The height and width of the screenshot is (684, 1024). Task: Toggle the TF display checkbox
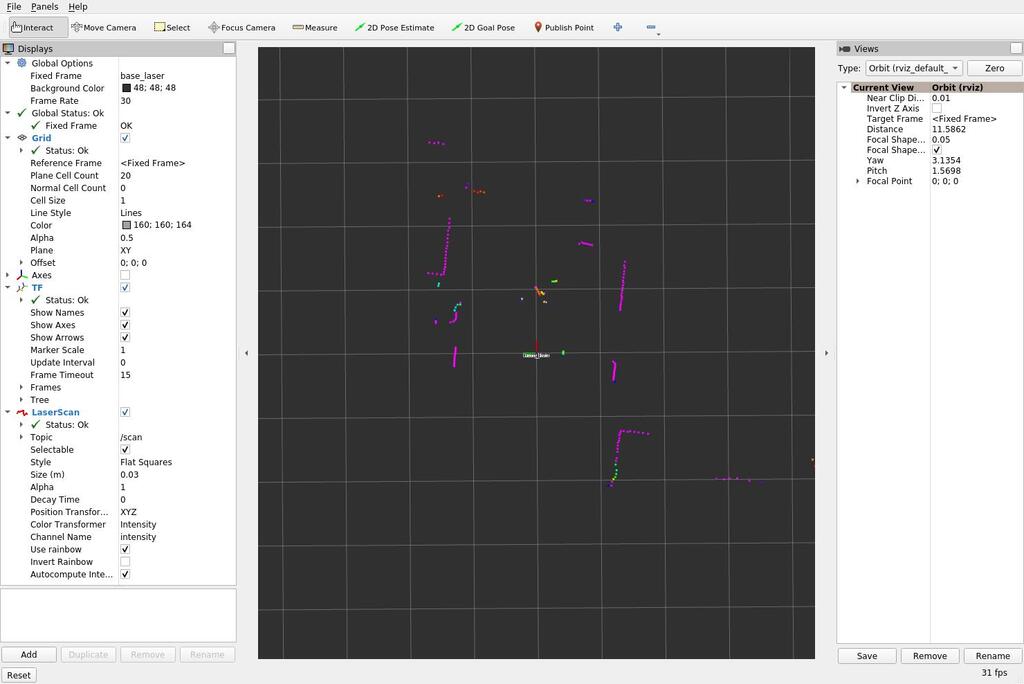(125, 287)
